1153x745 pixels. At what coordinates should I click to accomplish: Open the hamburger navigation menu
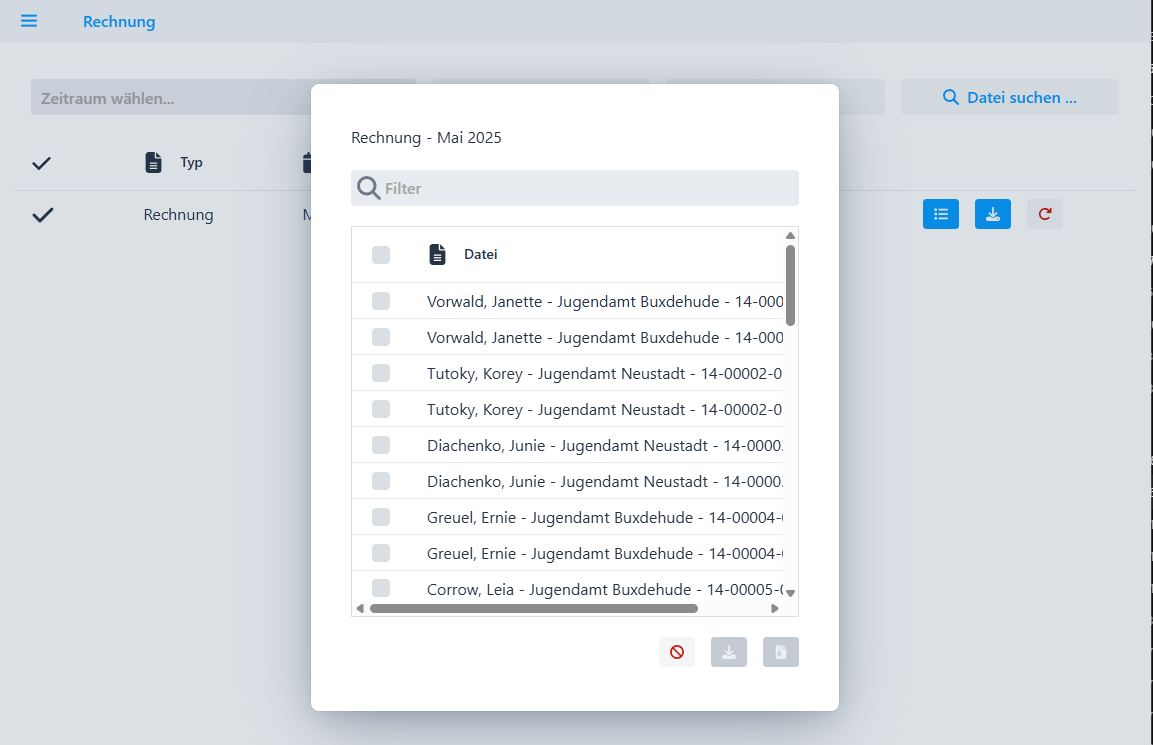(x=29, y=21)
